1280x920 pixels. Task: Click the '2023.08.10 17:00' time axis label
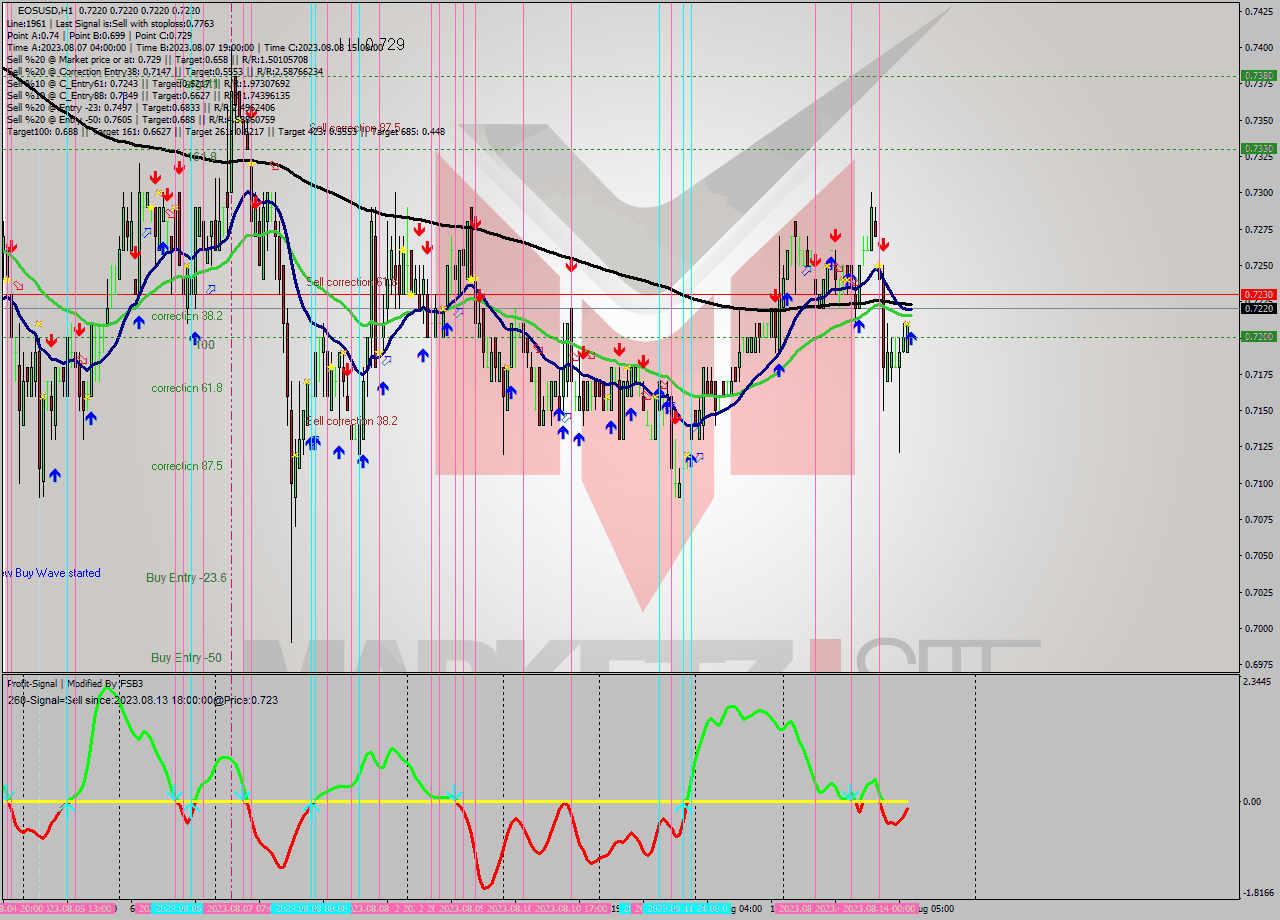(x=572, y=909)
